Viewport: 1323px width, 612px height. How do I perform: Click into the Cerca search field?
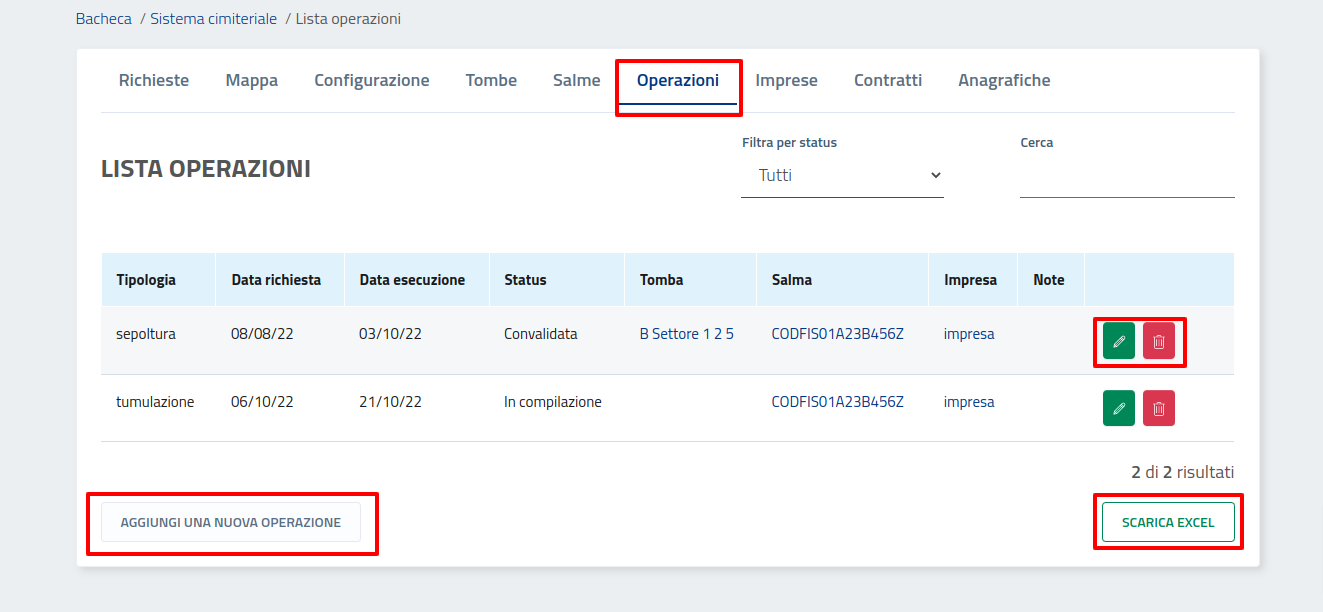coord(1126,178)
